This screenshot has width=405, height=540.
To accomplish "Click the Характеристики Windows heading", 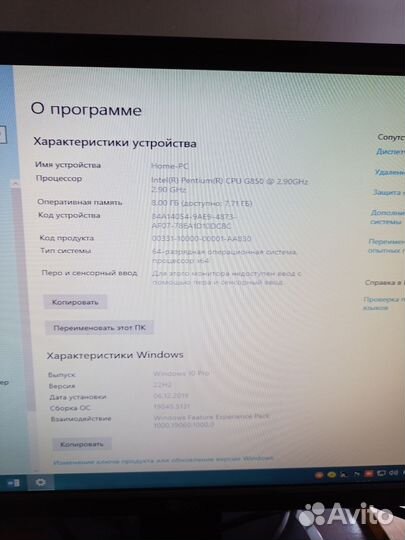I will [x=115, y=355].
